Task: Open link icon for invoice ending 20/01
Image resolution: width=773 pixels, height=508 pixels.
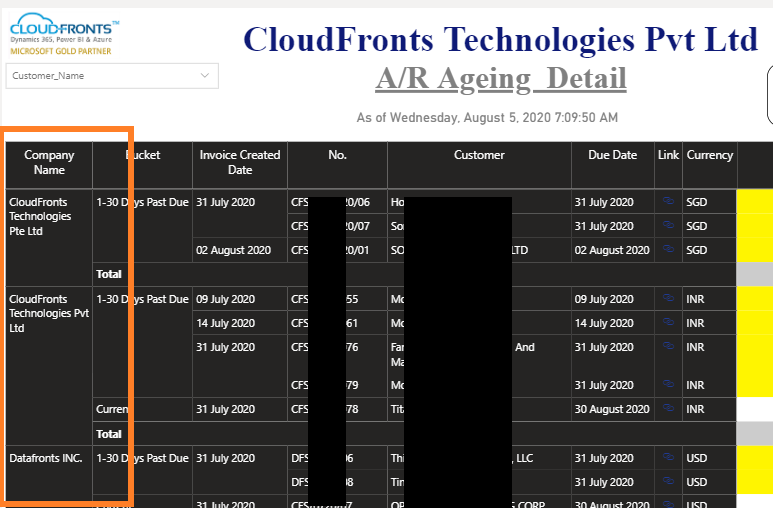Action: [x=668, y=249]
